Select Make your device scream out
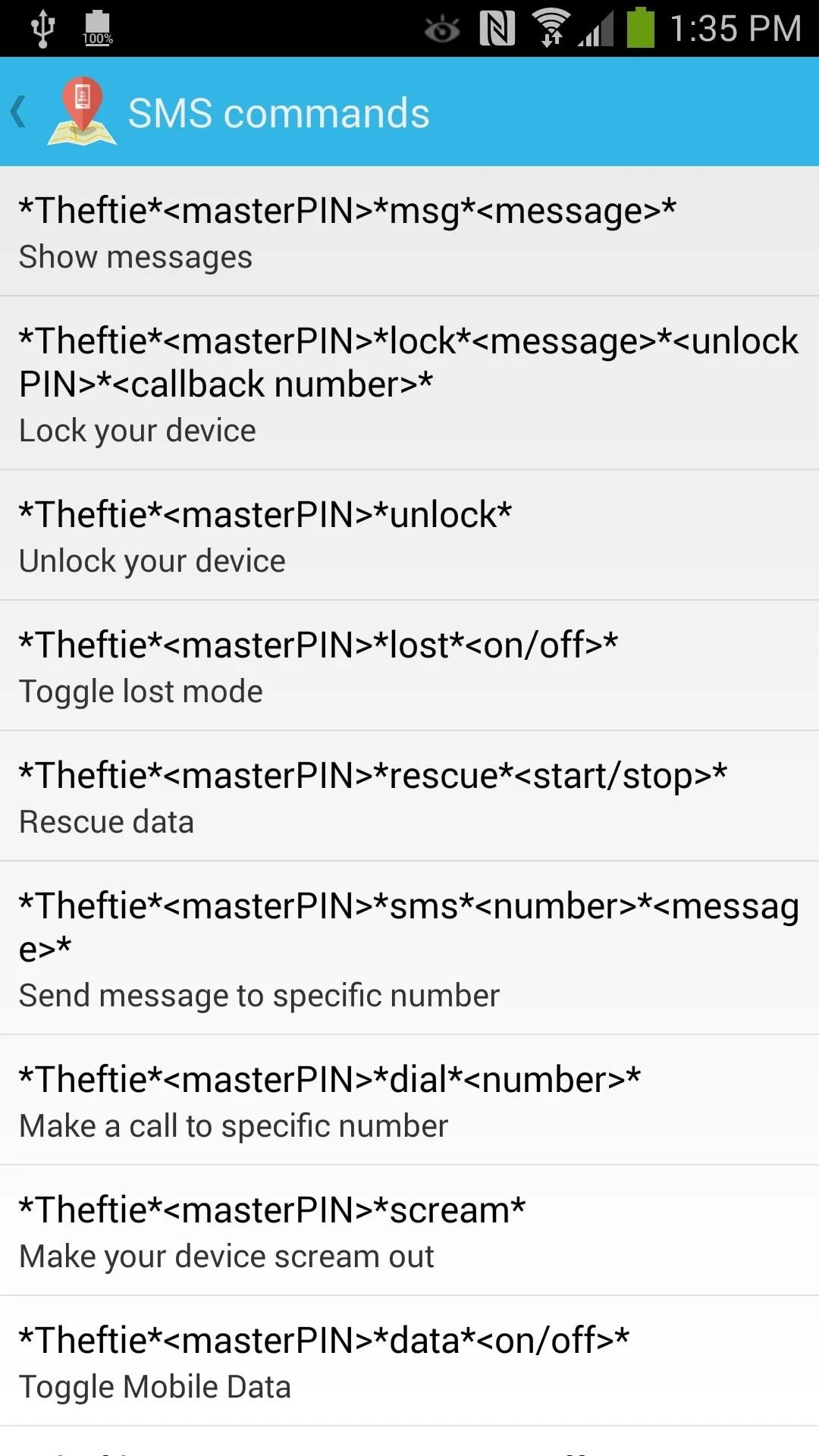819x1456 pixels. pos(409,1231)
